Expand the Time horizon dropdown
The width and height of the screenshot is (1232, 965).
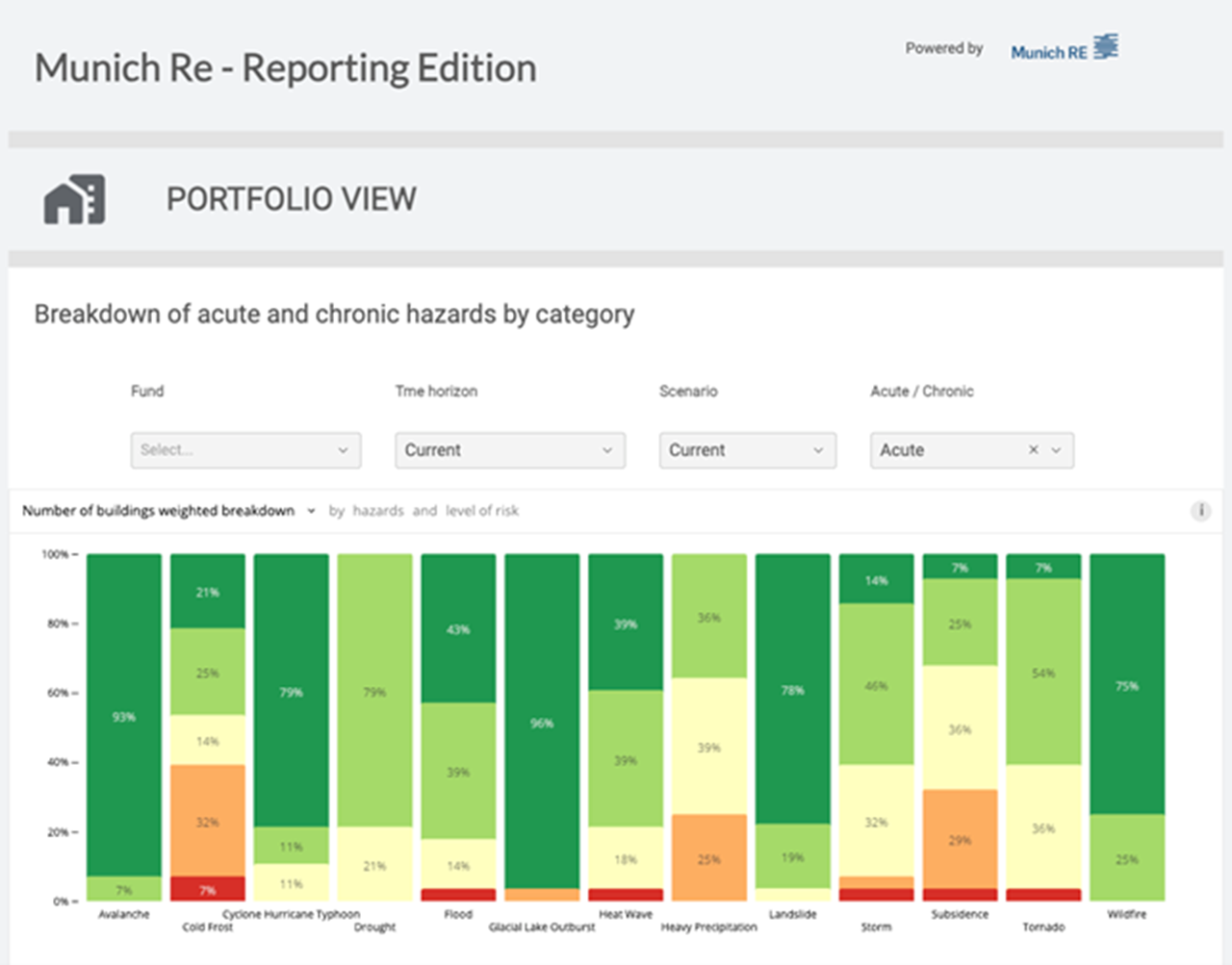[509, 449]
